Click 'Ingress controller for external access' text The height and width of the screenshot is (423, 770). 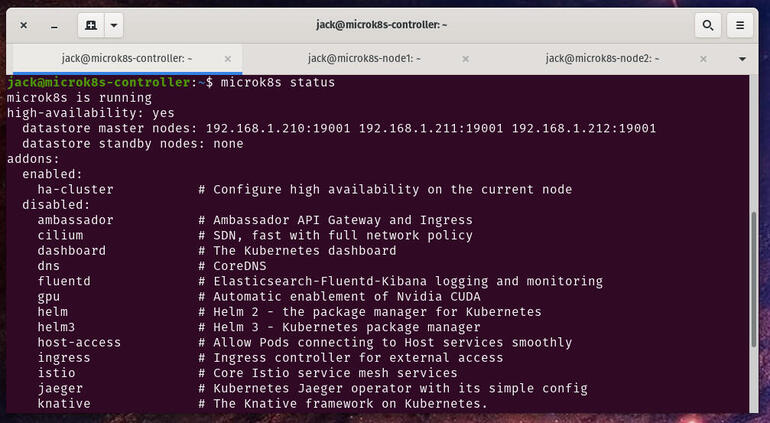click(358, 358)
